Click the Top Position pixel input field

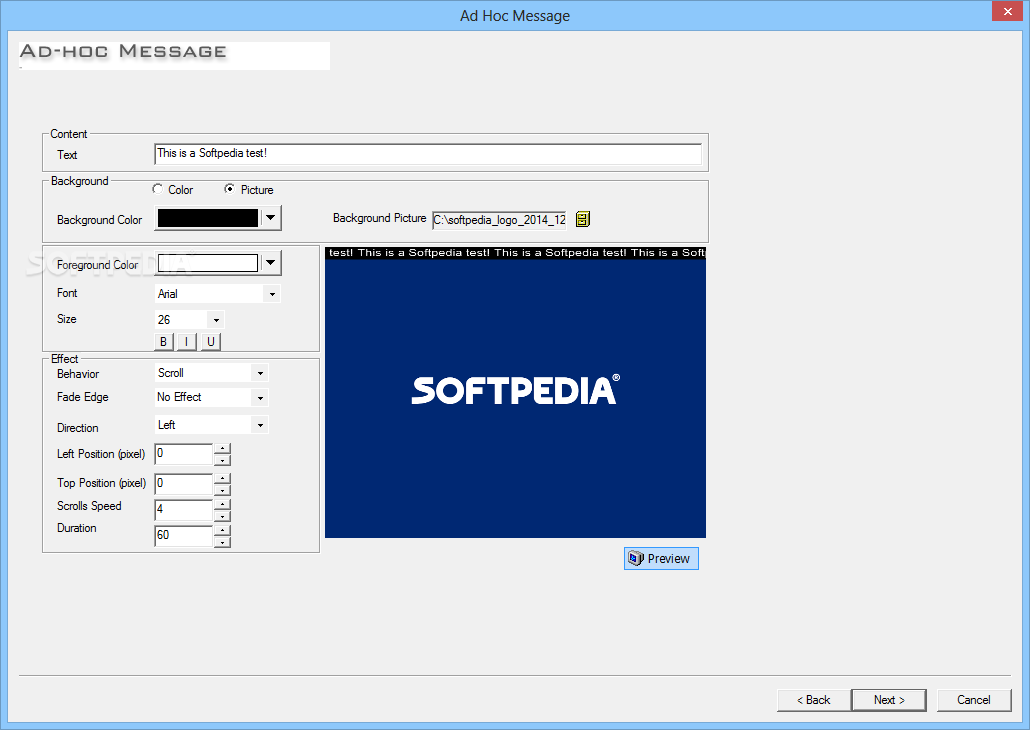coord(184,484)
